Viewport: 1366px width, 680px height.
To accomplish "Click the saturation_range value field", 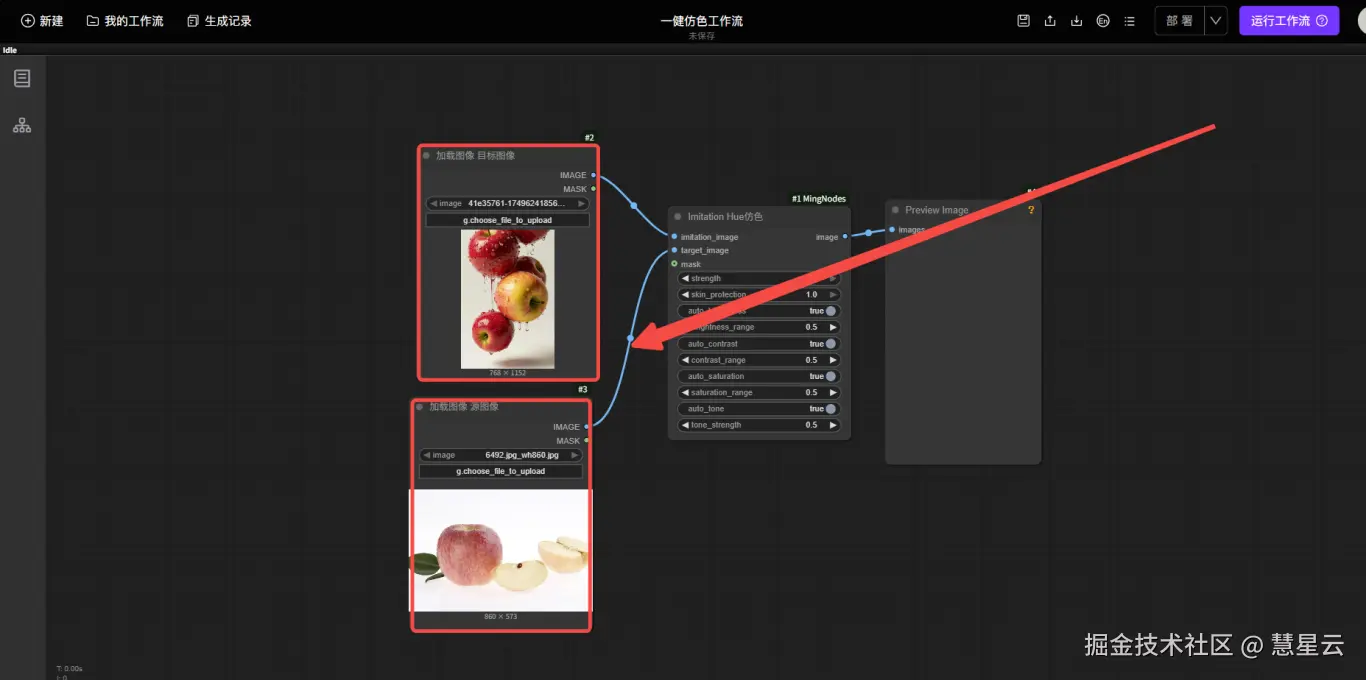I will 759,392.
